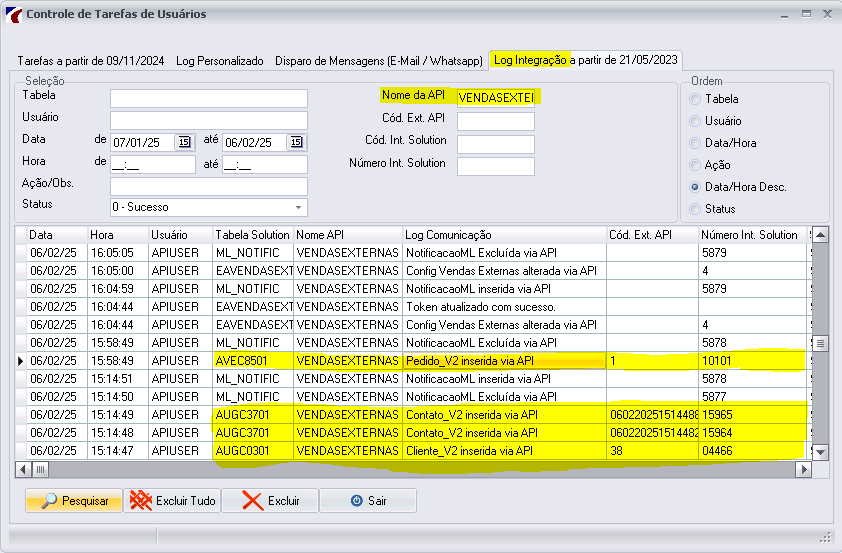This screenshot has width=842, height=553.
Task: Click the Cód. Int. Solution input field
Action: tap(496, 144)
